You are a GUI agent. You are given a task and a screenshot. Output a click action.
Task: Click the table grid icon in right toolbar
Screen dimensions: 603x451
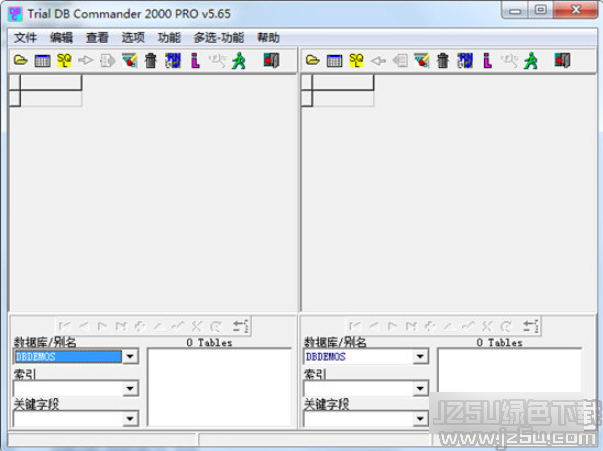(334, 61)
